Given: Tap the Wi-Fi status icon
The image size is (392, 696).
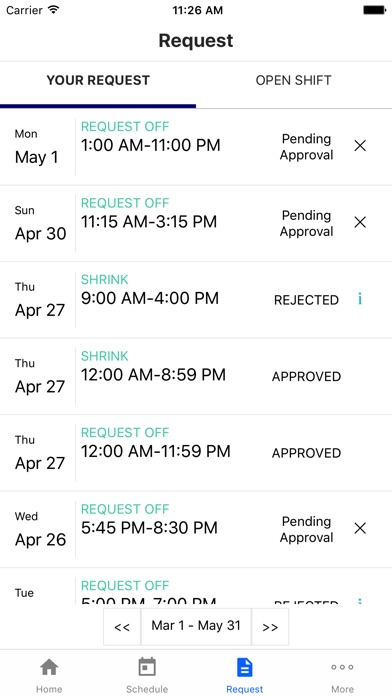Looking at the screenshot, I should 54,10.
